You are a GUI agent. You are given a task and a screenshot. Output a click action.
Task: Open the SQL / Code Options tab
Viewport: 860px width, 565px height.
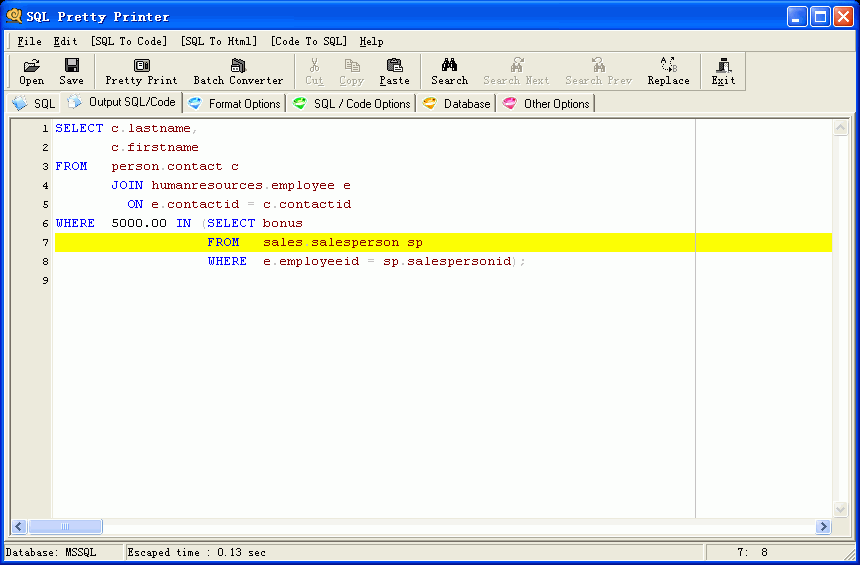(352, 104)
